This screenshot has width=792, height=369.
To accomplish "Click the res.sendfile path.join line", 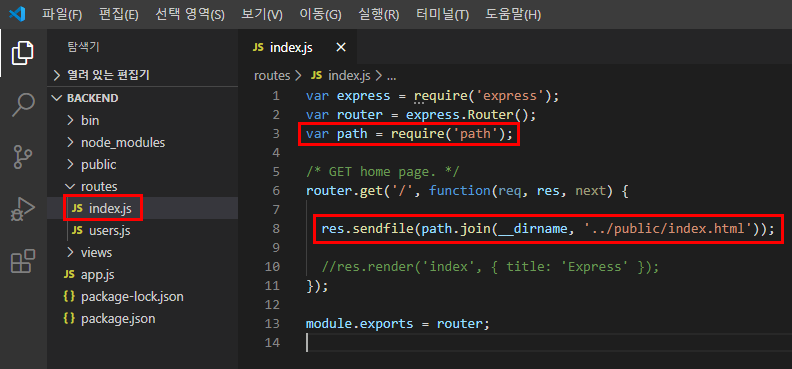I will point(548,229).
